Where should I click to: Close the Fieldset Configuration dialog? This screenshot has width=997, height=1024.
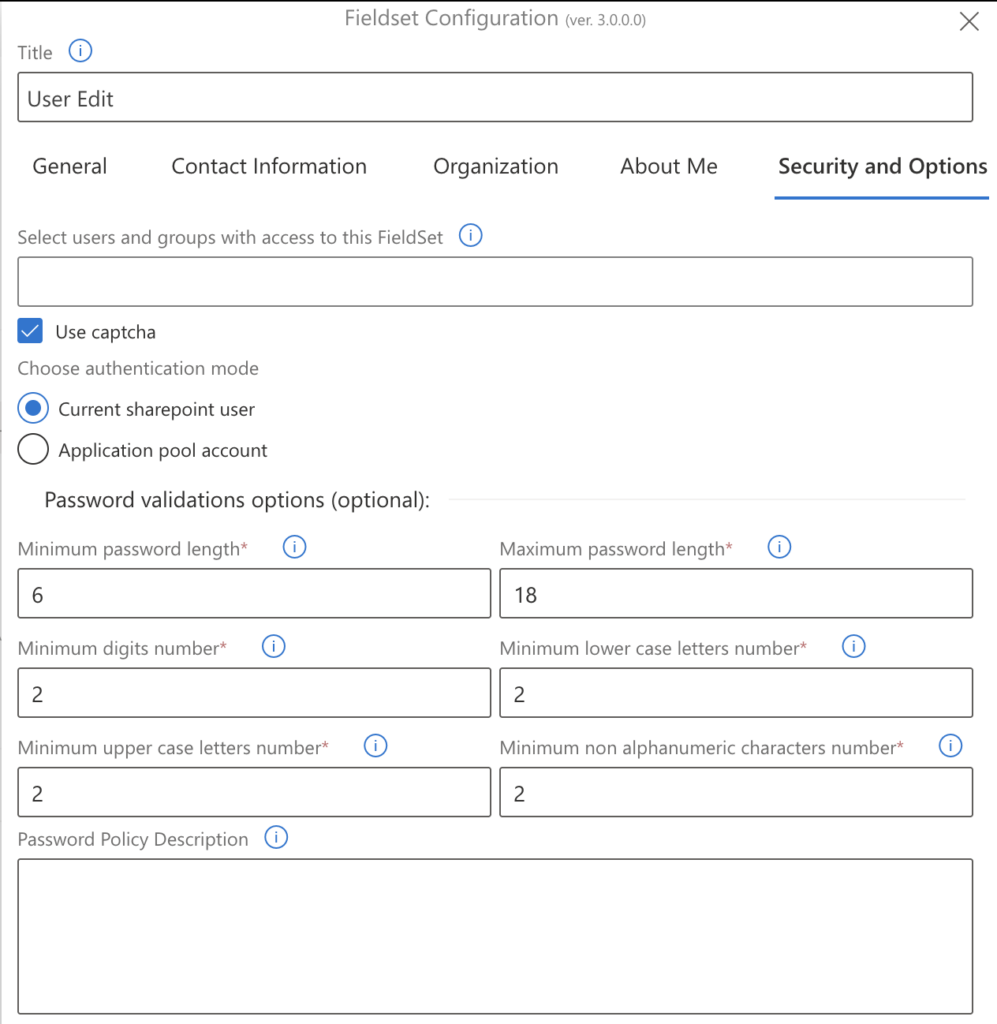pyautogui.click(x=968, y=21)
